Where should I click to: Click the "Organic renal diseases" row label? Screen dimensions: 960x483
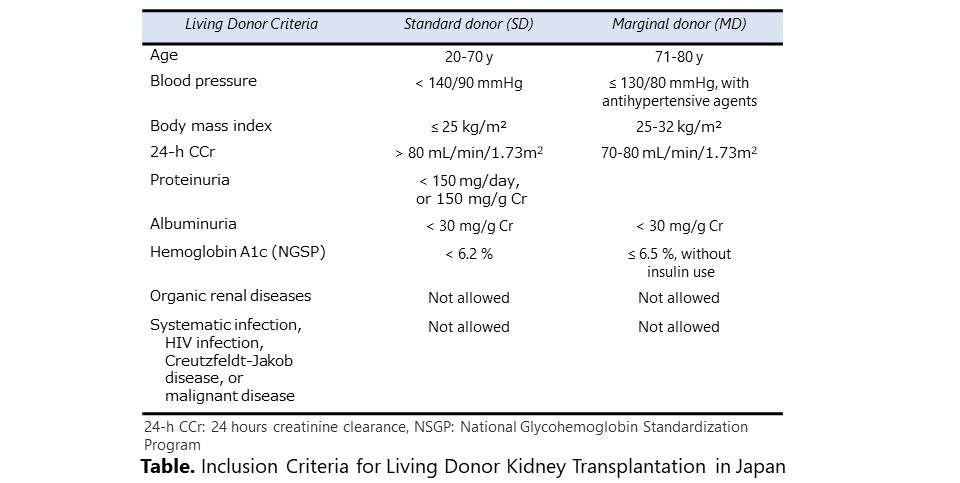(x=230, y=296)
